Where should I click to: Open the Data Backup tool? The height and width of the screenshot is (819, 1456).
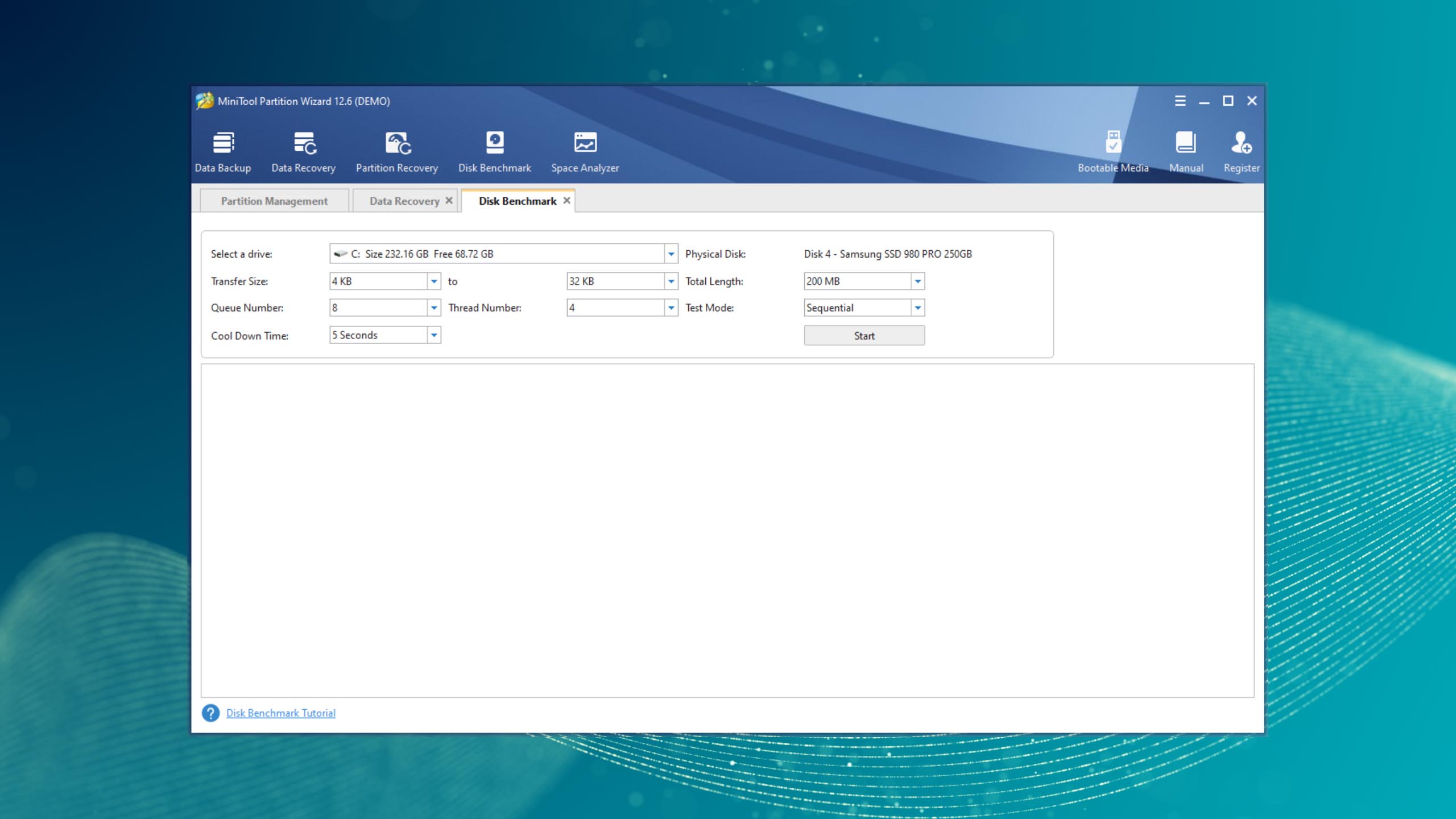(223, 152)
